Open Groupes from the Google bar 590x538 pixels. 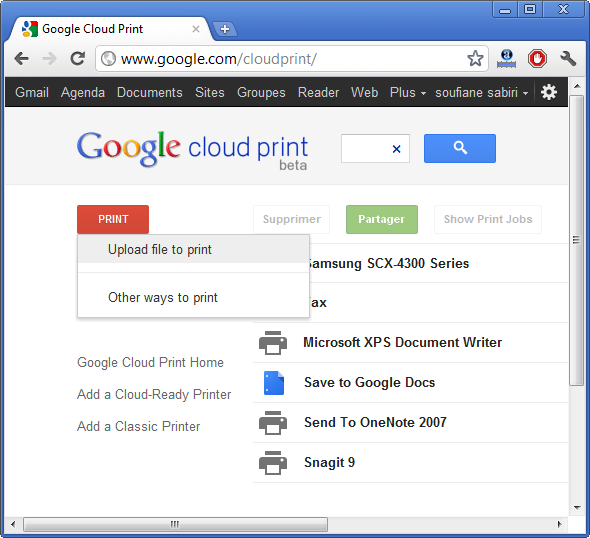click(261, 92)
